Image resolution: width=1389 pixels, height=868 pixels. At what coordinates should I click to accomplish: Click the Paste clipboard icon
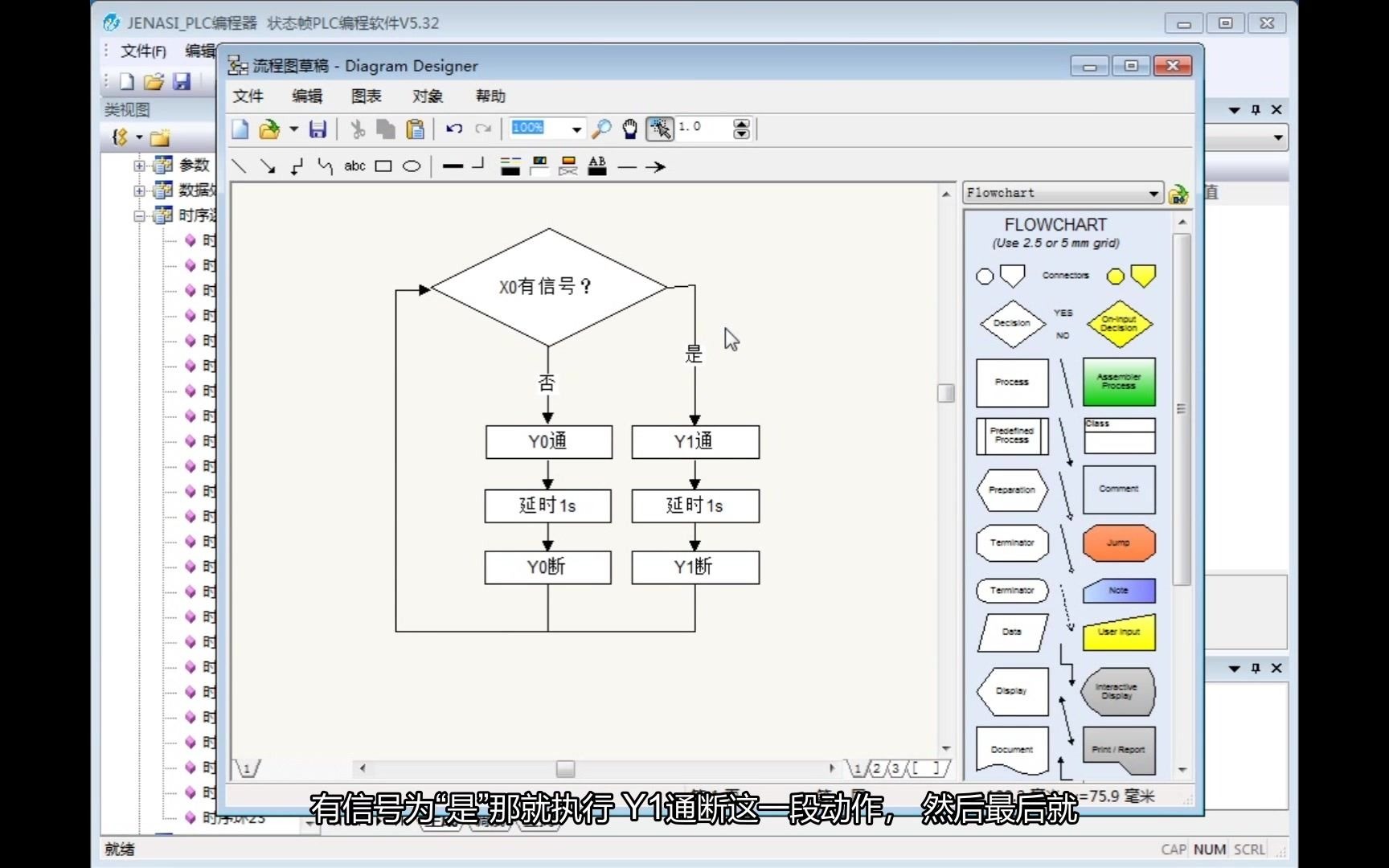point(416,129)
